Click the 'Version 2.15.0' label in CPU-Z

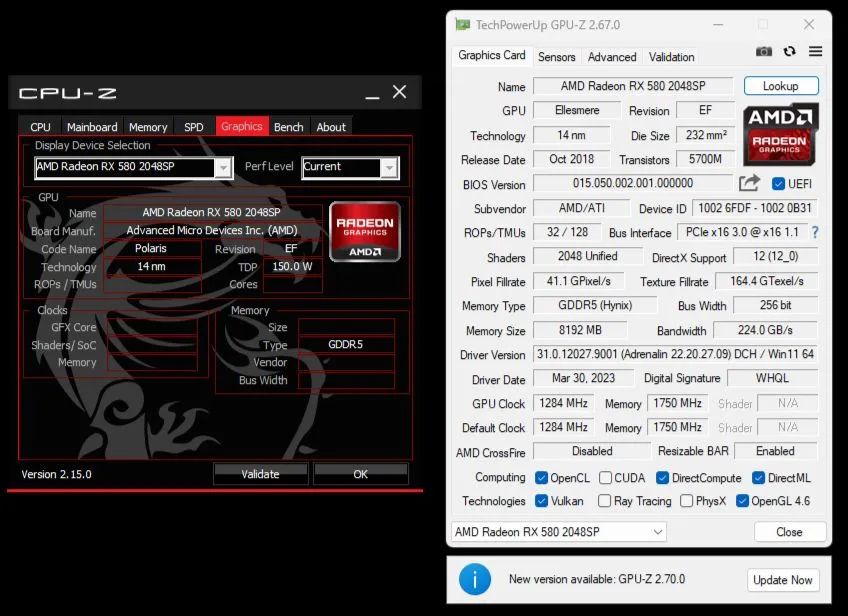tap(56, 474)
